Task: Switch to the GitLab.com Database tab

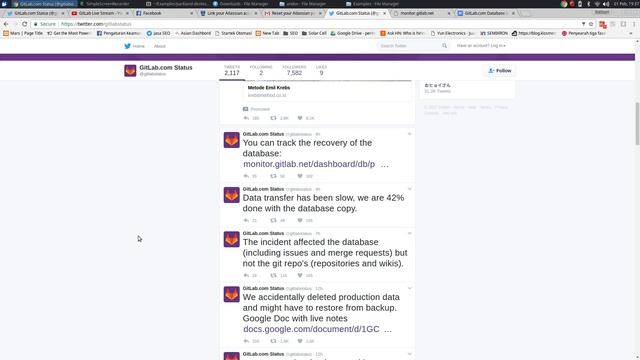Action: pos(485,13)
